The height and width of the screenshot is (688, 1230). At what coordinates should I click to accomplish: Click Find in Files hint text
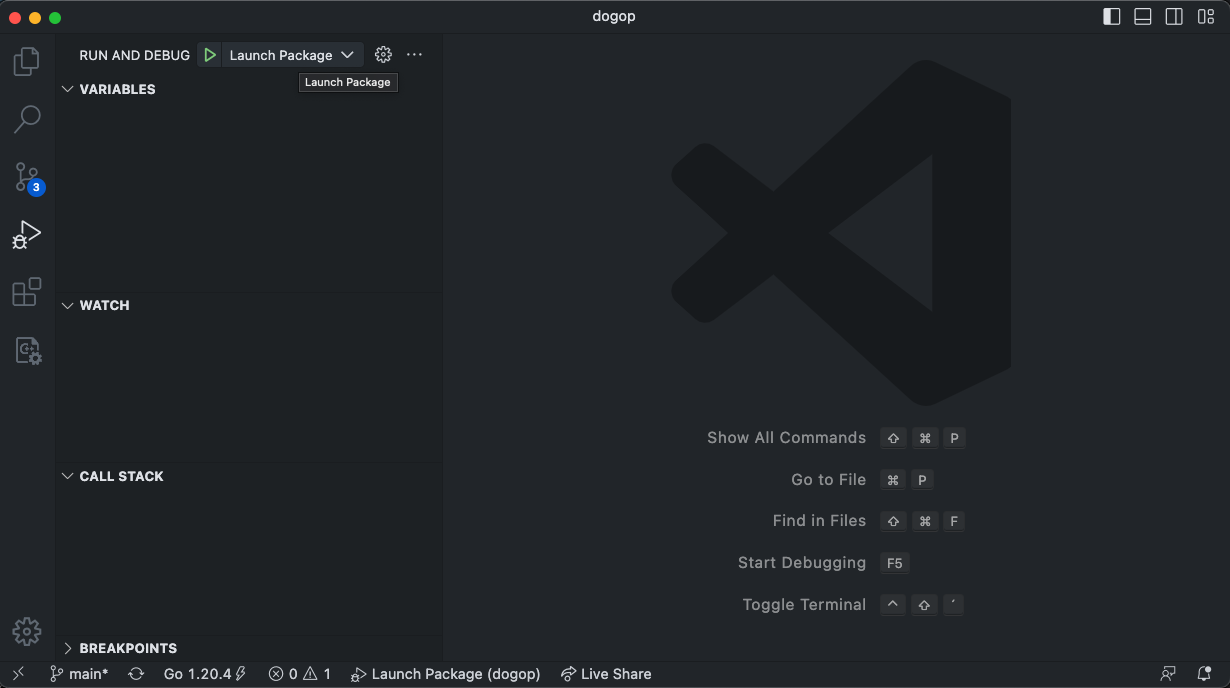tap(819, 521)
